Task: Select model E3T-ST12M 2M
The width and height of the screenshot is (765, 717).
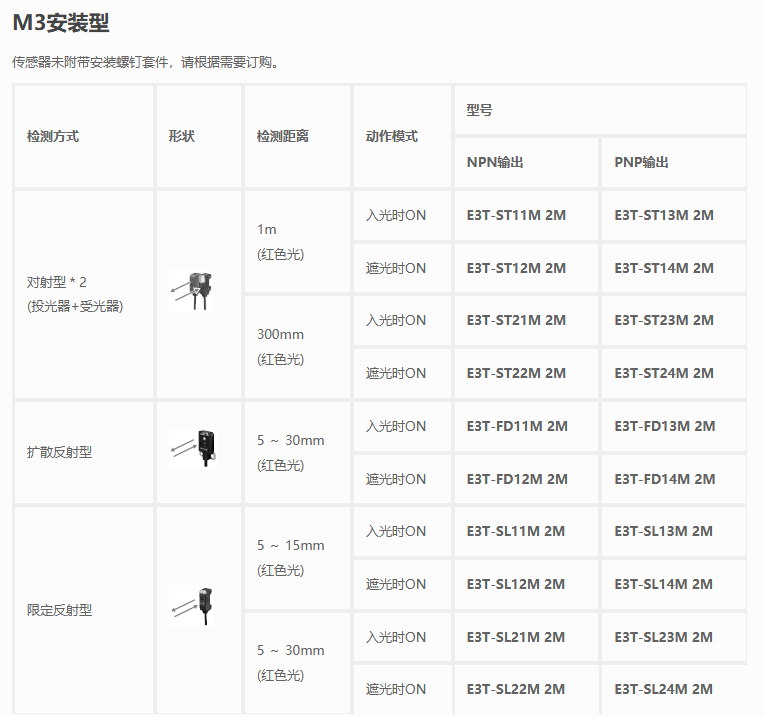Action: (x=516, y=268)
